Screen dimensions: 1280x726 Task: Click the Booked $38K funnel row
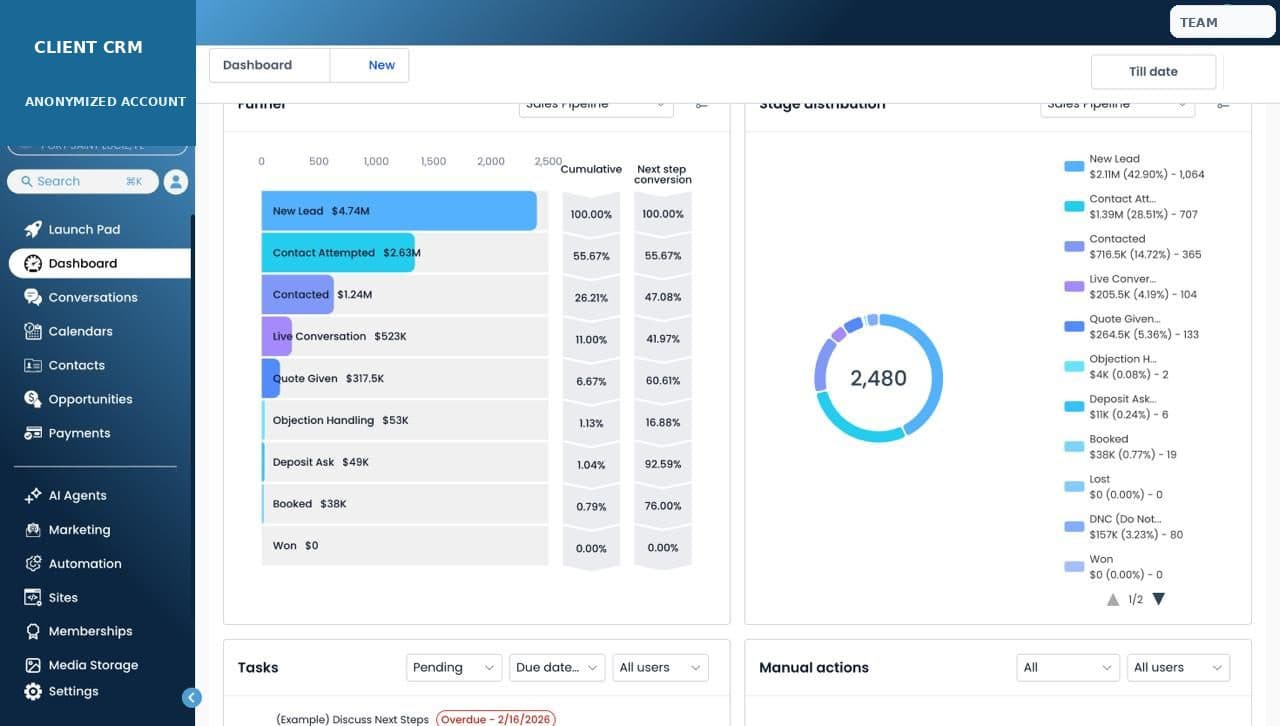click(x=405, y=504)
